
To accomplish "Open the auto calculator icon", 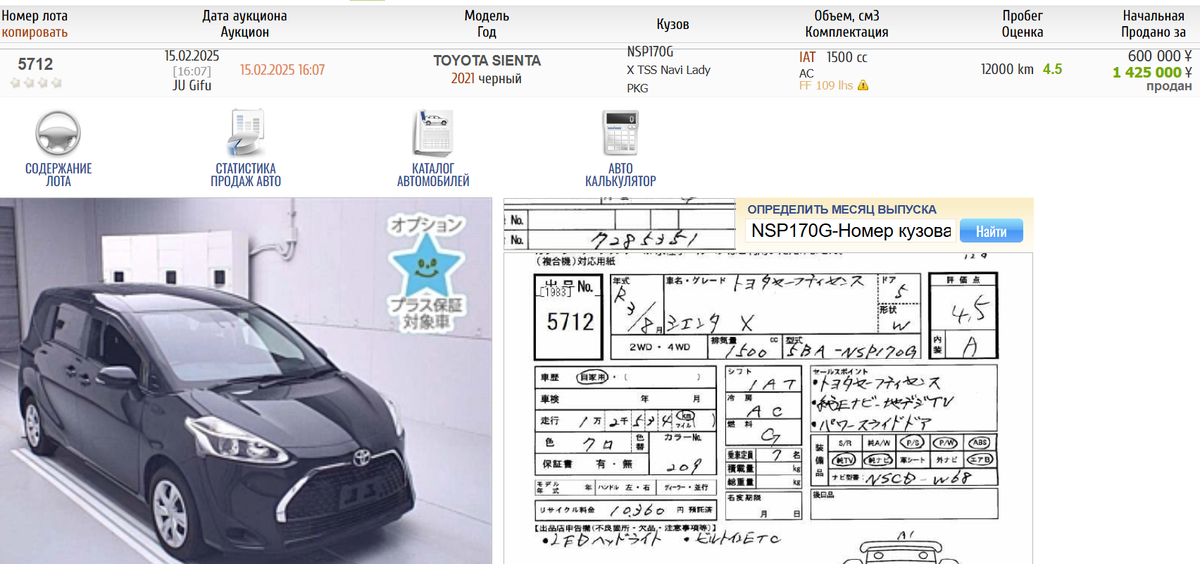I will tap(620, 133).
